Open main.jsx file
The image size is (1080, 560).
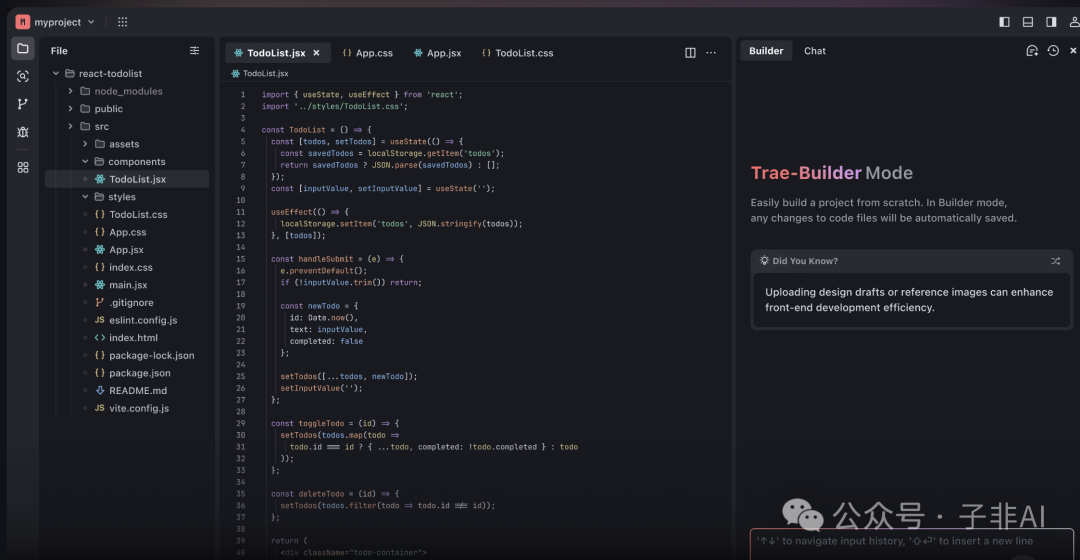(127, 284)
